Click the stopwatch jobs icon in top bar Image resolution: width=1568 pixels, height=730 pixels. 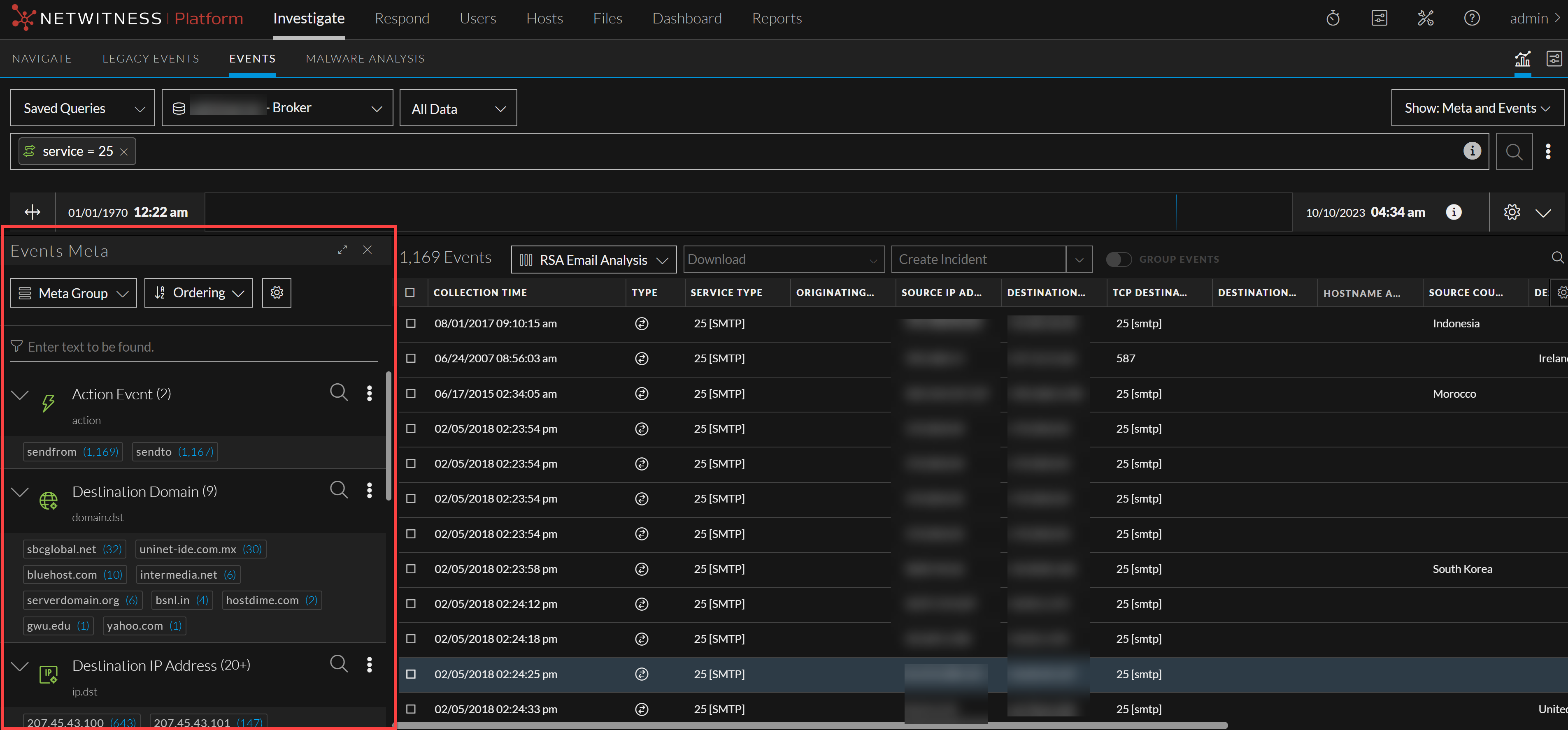(x=1333, y=18)
